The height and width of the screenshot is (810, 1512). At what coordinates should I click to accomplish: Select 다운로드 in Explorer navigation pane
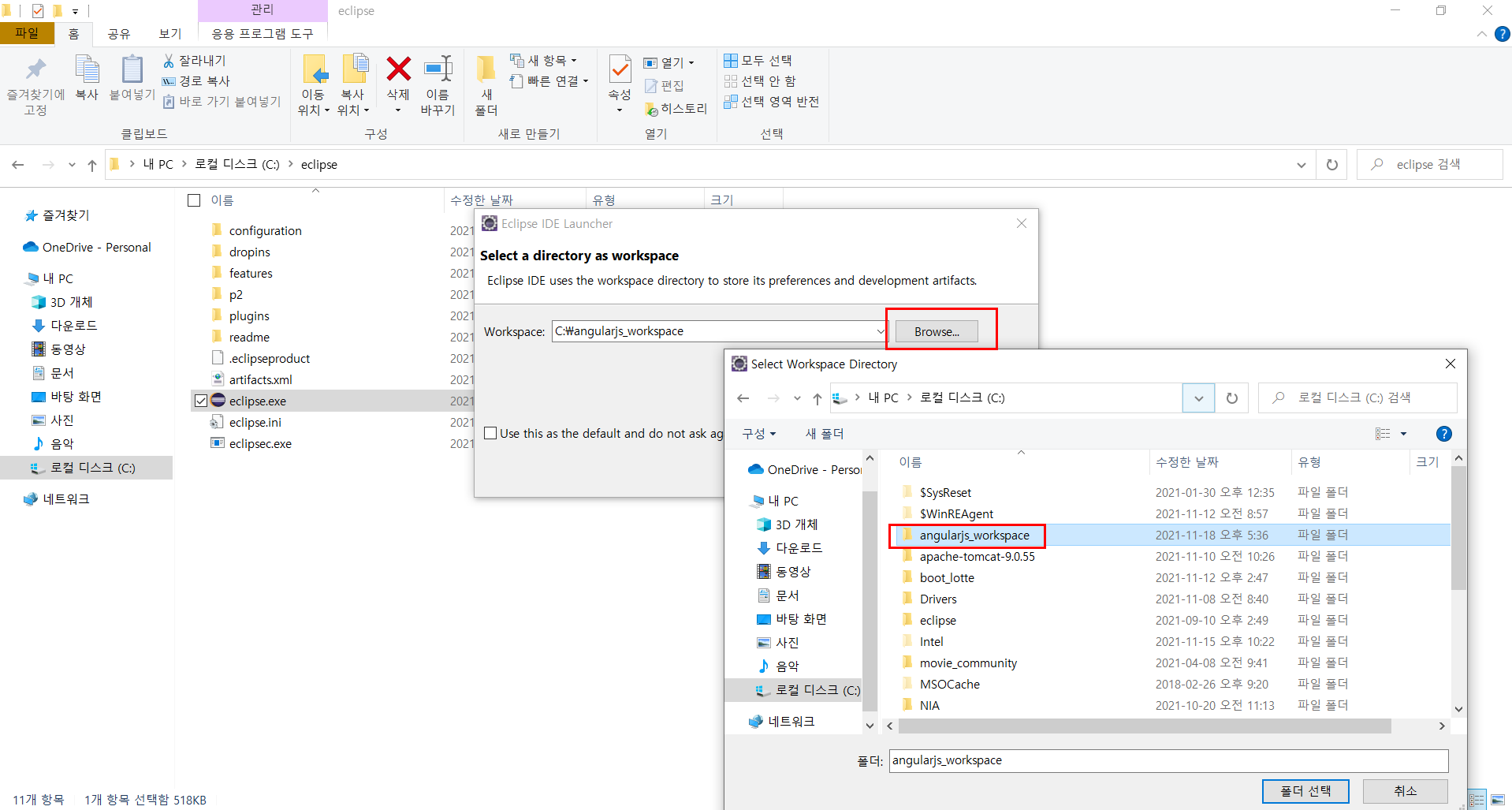tap(73, 326)
